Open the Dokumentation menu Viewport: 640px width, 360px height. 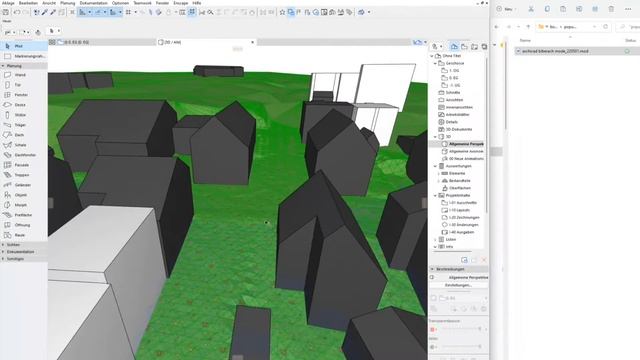[x=93, y=3]
